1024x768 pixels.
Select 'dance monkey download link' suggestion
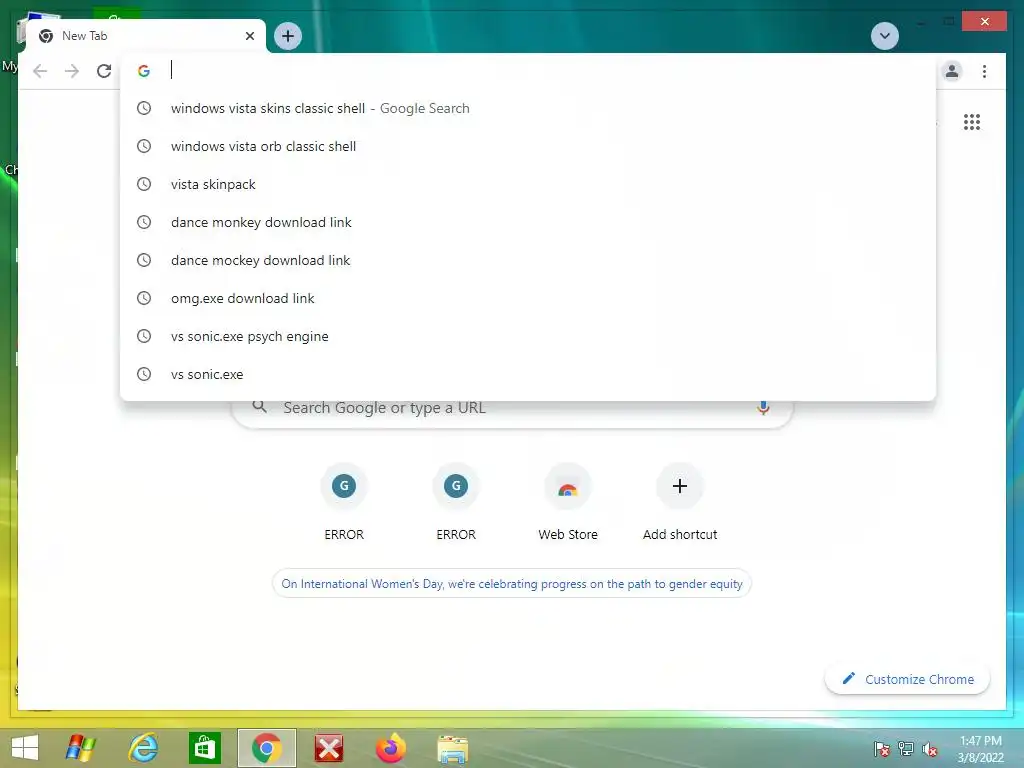coord(528,222)
